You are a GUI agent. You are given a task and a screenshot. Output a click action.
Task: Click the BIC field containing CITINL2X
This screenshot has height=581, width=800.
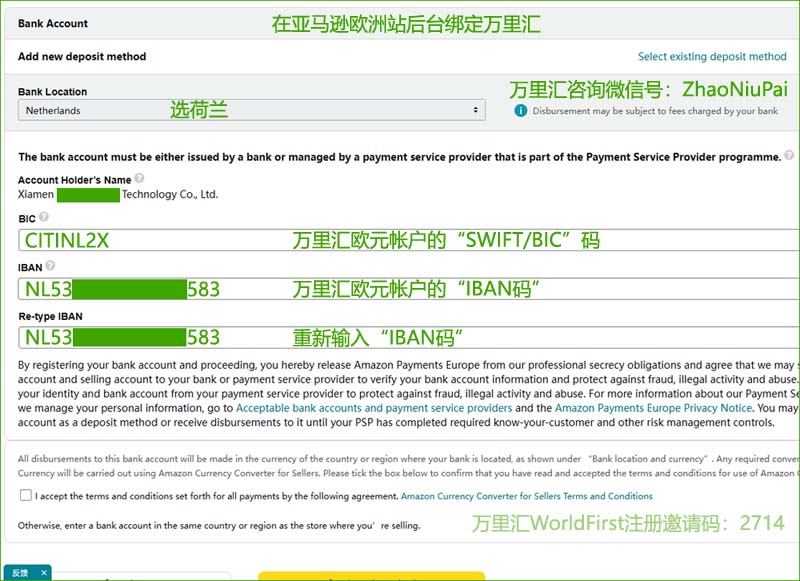[120, 239]
